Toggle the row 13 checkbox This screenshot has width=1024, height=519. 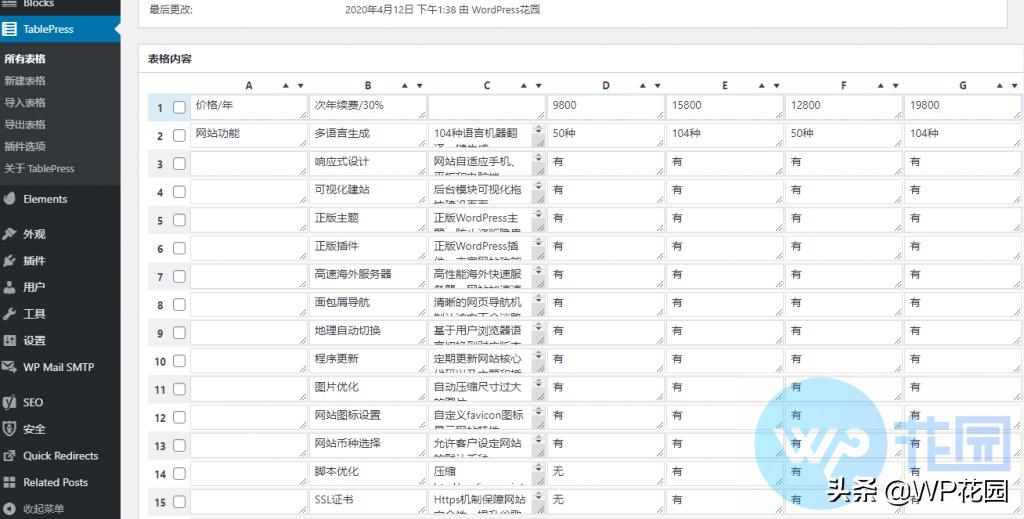179,446
